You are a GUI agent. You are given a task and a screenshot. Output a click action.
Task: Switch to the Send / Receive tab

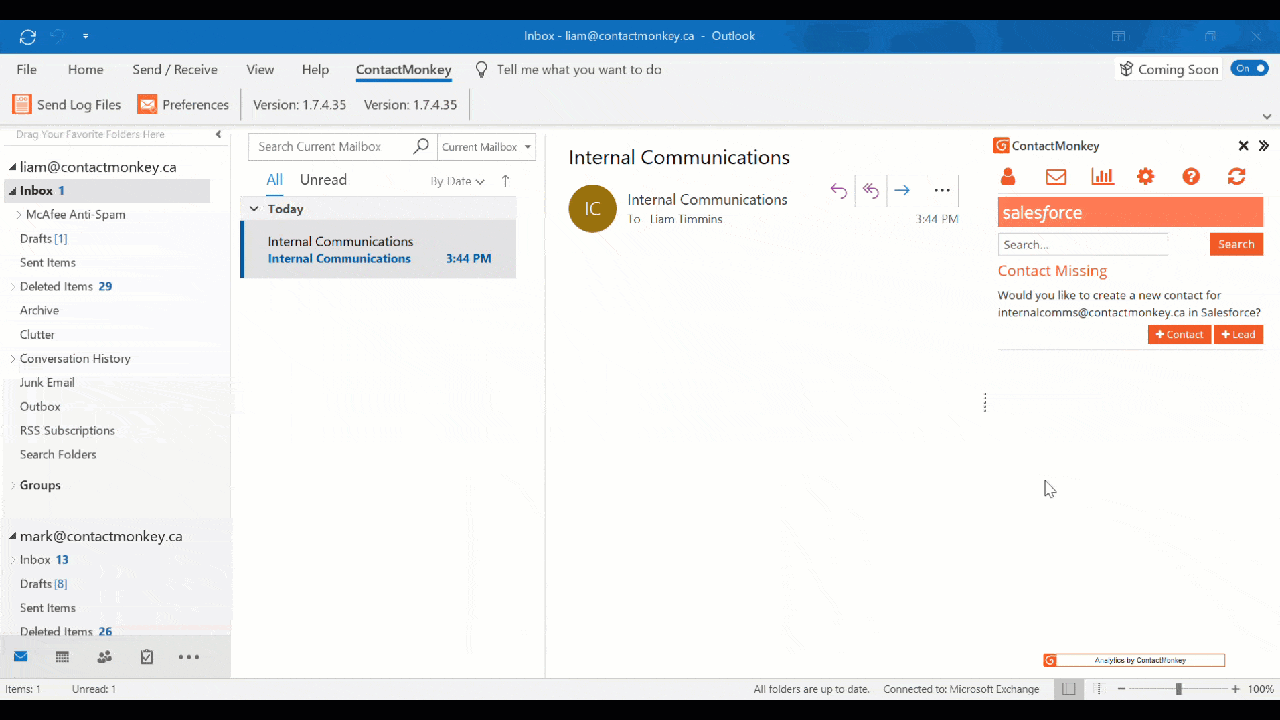(175, 70)
